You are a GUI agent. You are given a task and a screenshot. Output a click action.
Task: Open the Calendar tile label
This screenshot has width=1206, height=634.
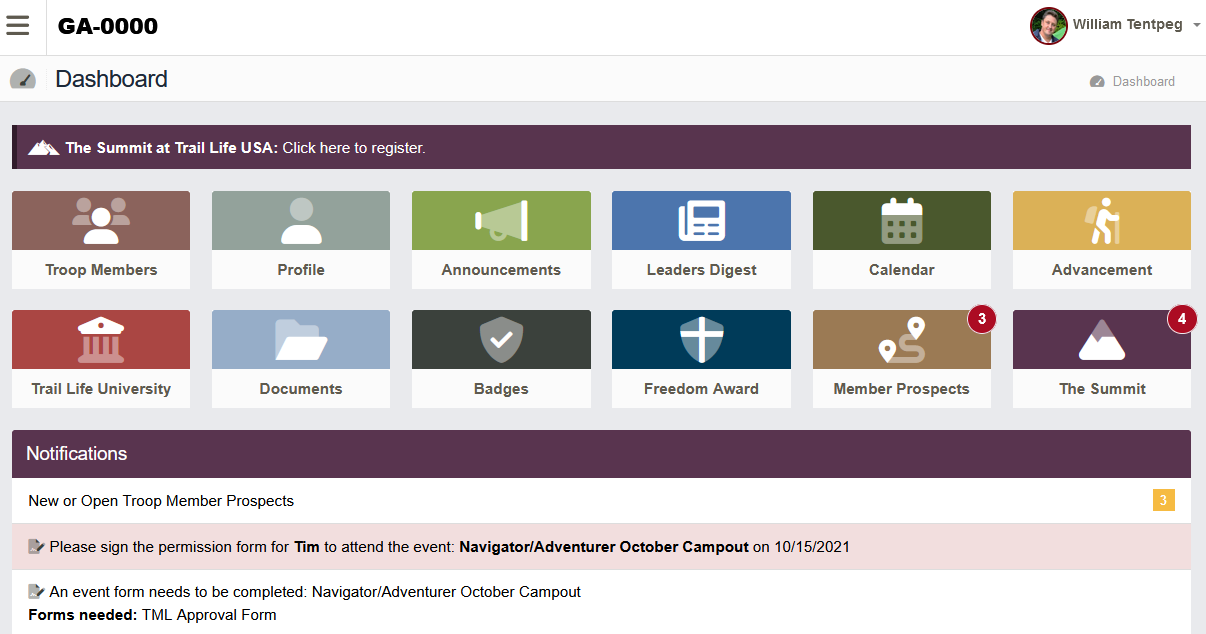pyautogui.click(x=902, y=270)
